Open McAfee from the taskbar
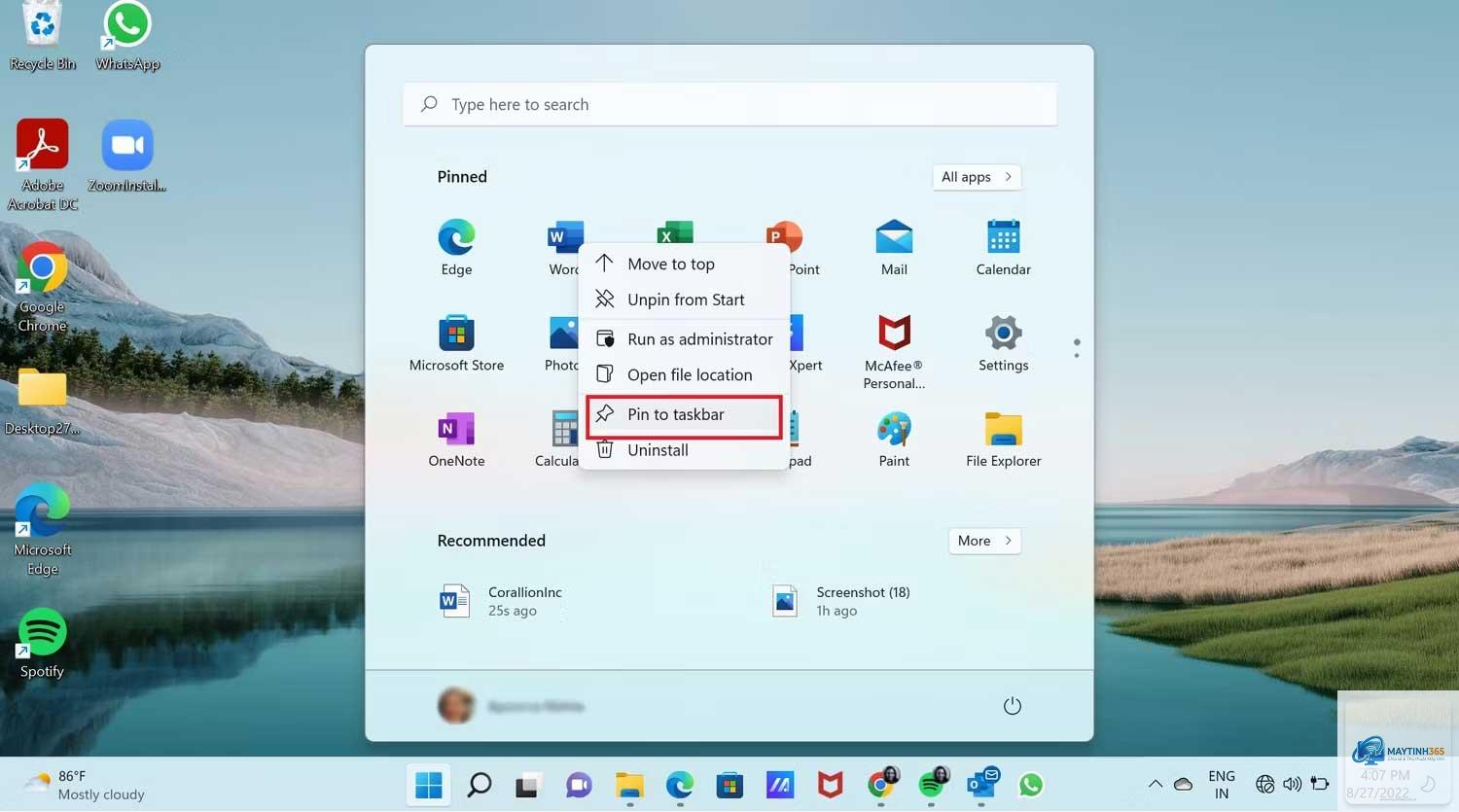The image size is (1459, 812). pos(830,784)
